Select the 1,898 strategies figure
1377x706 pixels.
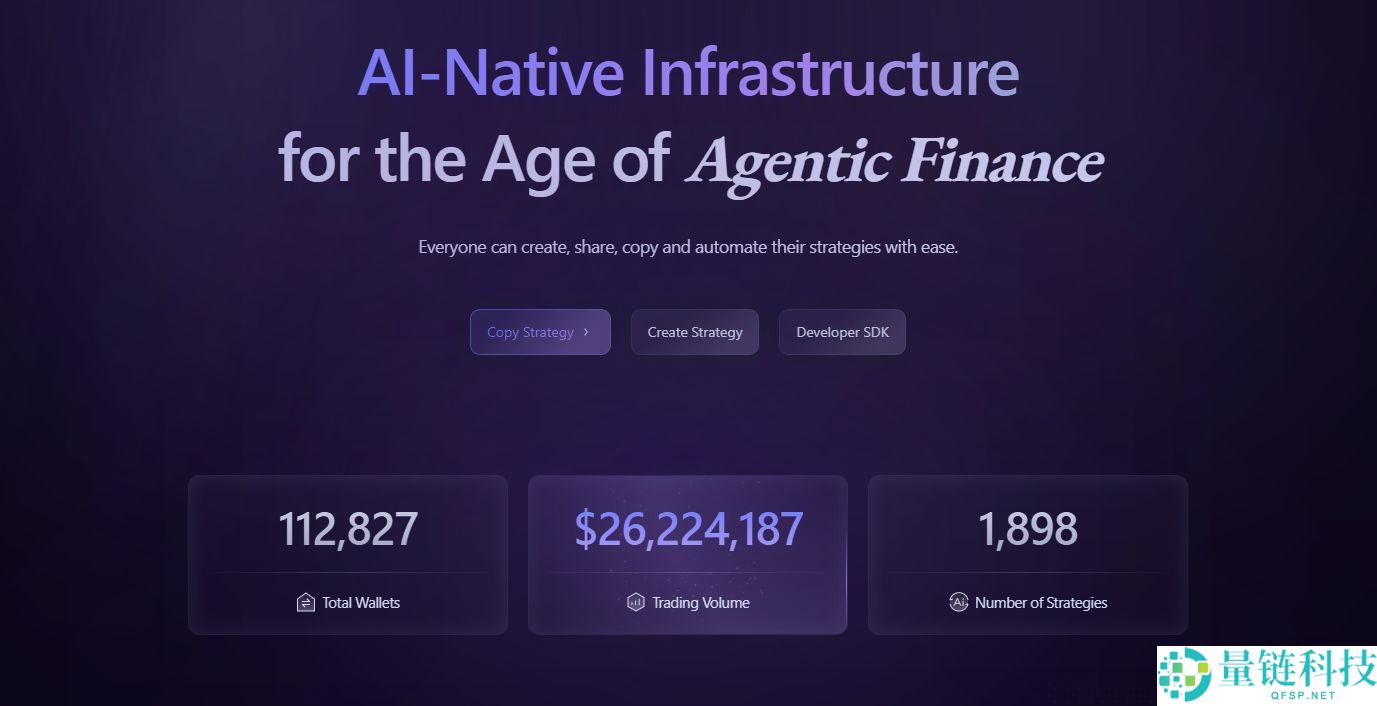click(1028, 529)
